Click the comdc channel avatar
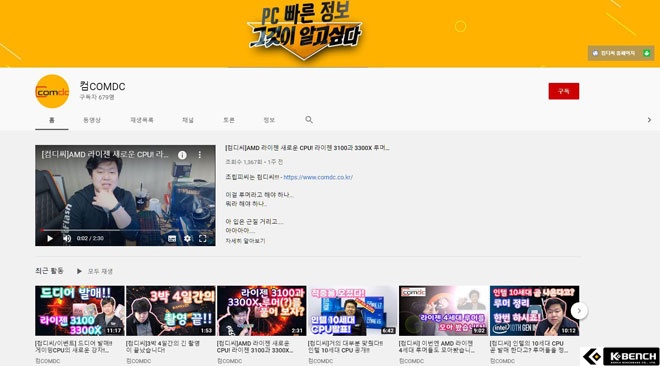This screenshot has height=366, width=660. pos(52,91)
